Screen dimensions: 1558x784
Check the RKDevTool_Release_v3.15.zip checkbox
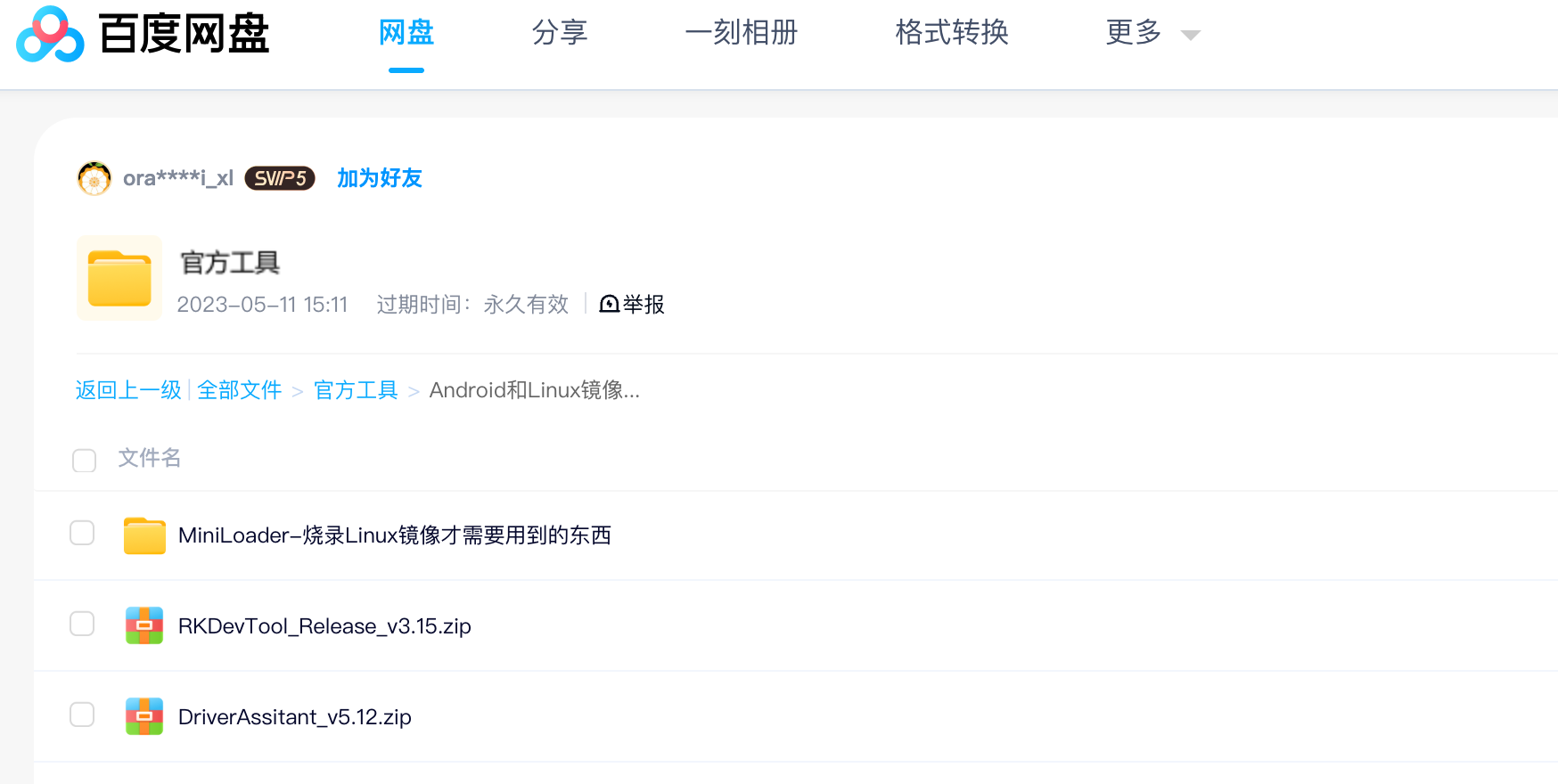click(x=82, y=624)
